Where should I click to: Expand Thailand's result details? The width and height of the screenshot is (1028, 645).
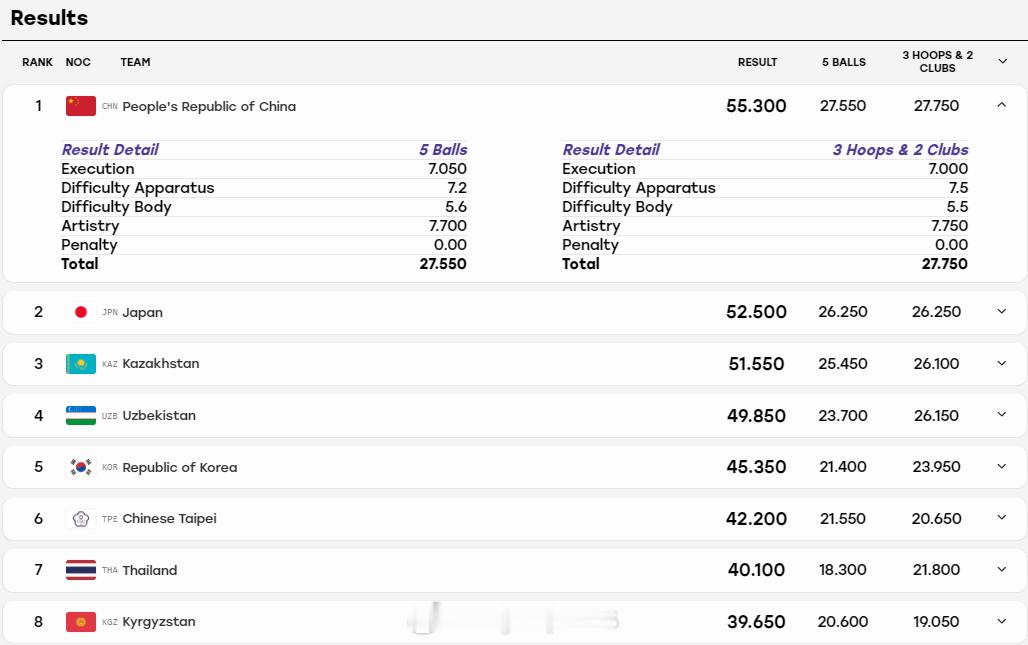pos(1002,569)
